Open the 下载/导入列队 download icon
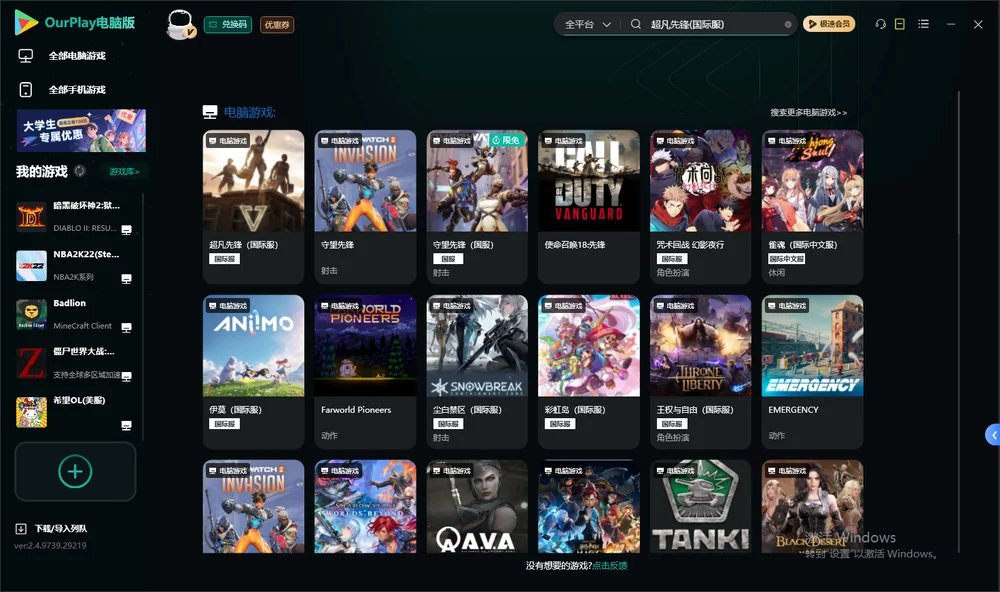The width and height of the screenshot is (1000, 592). point(21,528)
